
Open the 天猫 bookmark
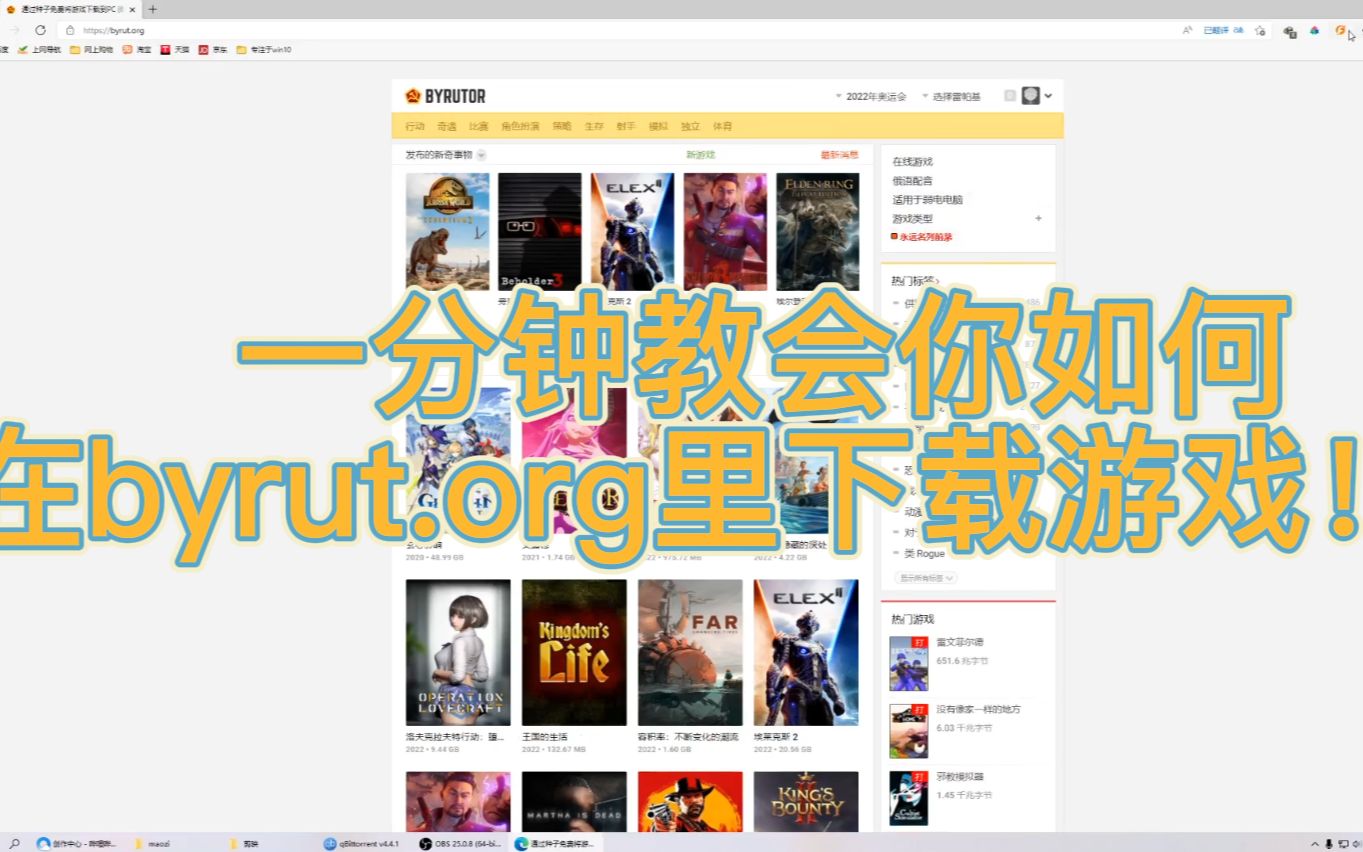(x=175, y=49)
